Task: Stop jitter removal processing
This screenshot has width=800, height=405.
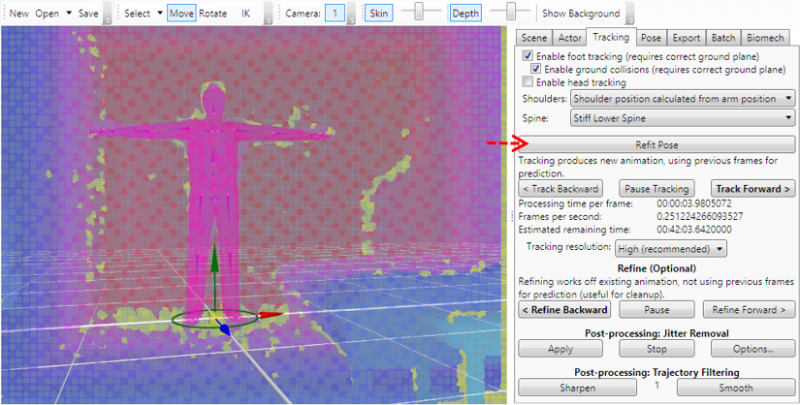Action: tap(657, 349)
